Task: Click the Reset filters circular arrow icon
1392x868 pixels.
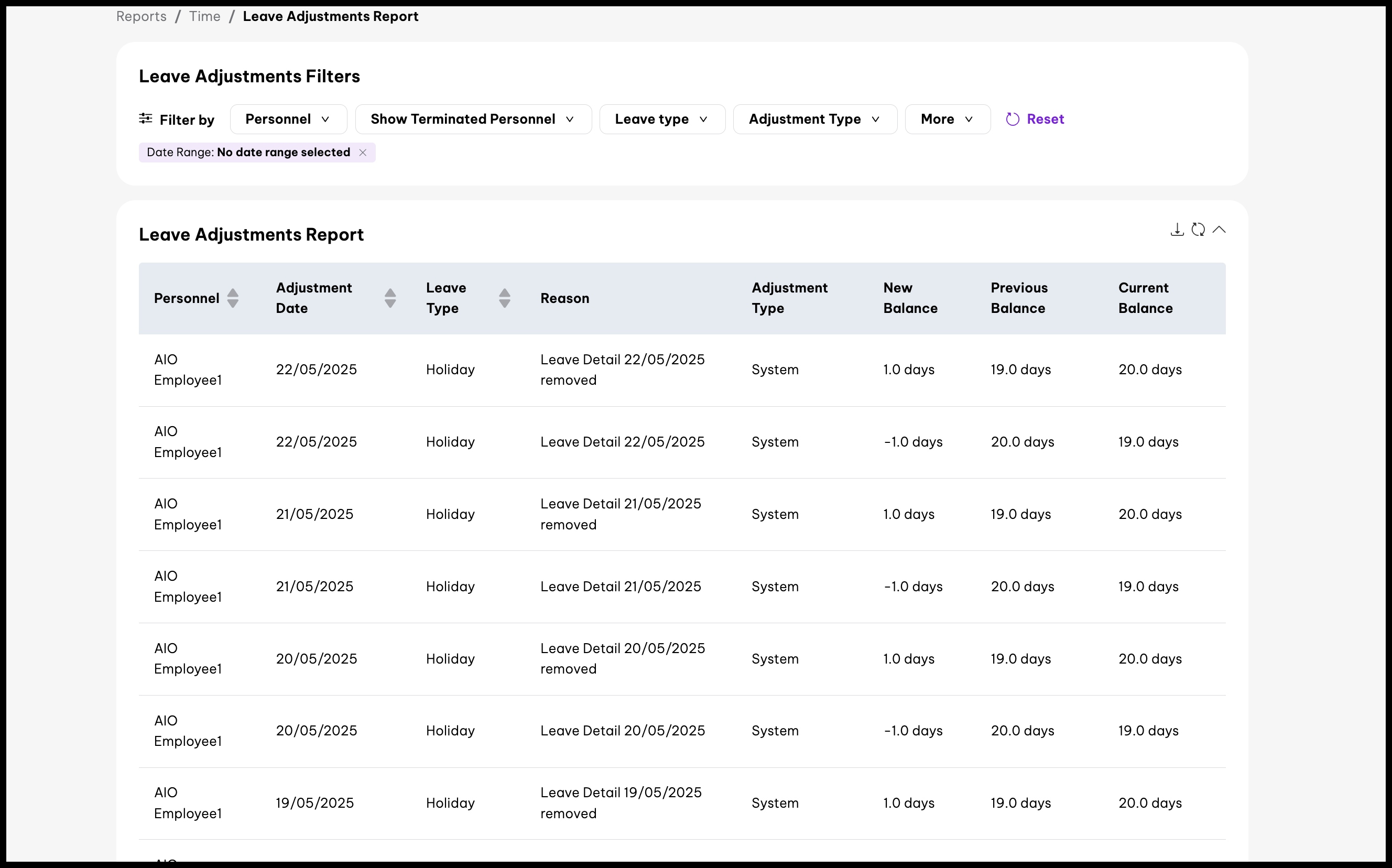Action: point(1013,120)
